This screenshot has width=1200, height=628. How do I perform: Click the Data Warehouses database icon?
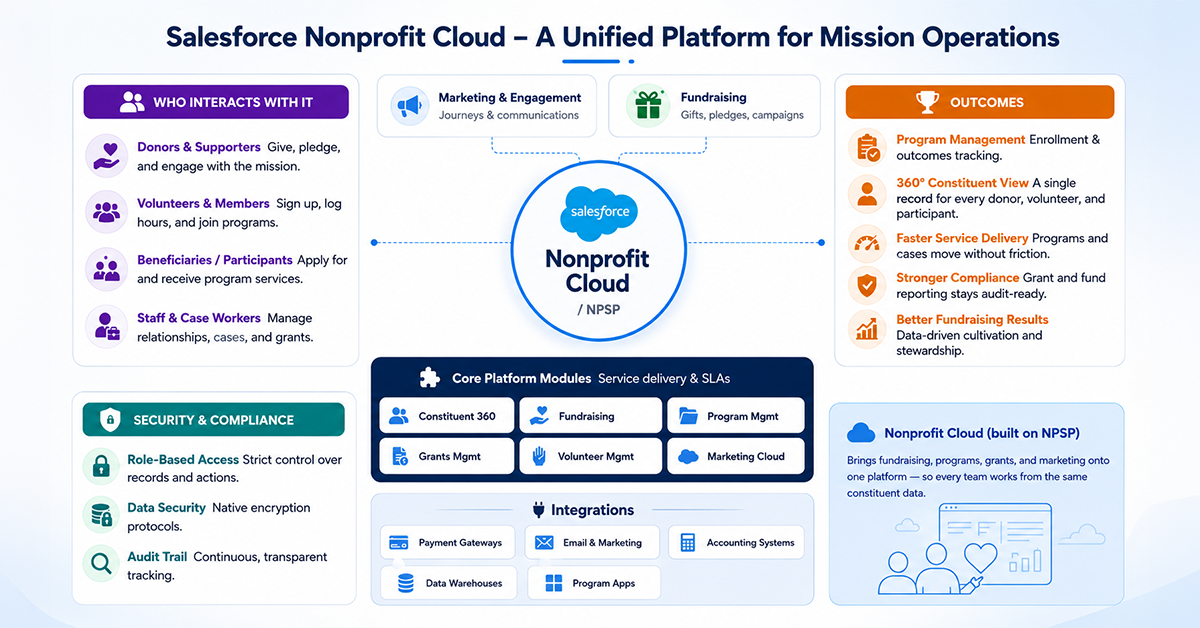click(406, 583)
